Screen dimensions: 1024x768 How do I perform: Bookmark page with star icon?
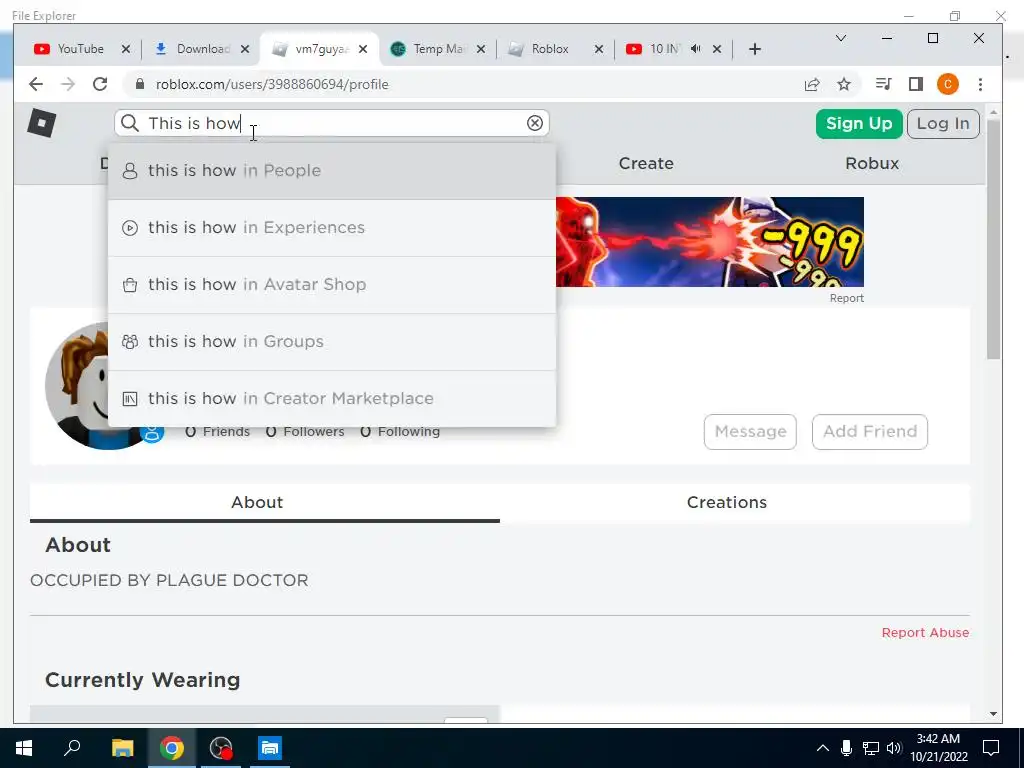tap(844, 84)
